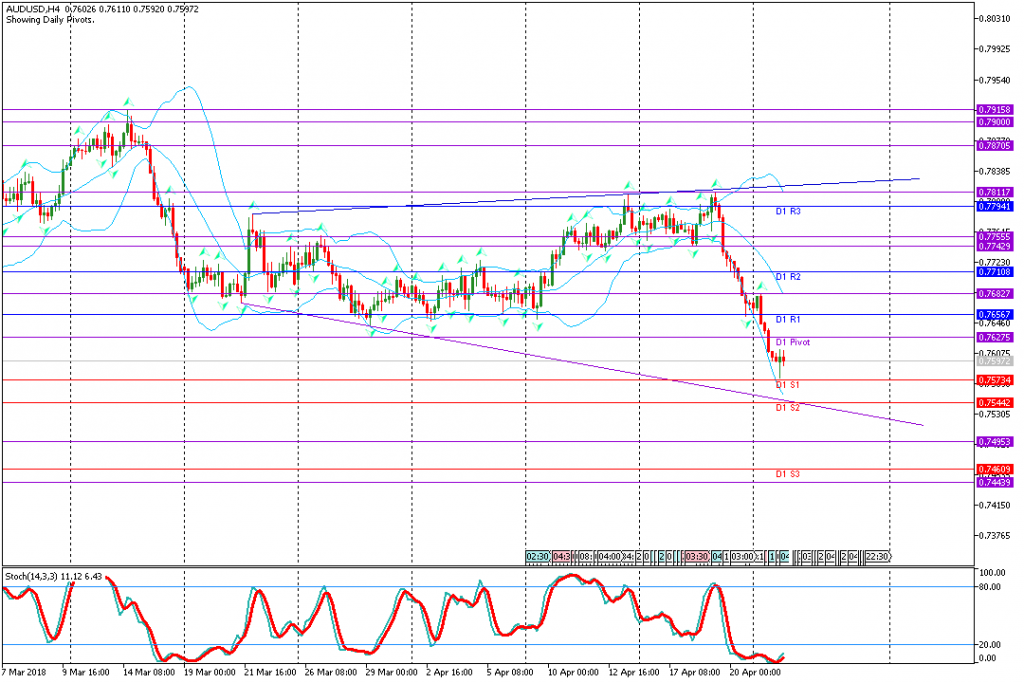
Task: Select the D1 R2 resistance label
Action: click(x=788, y=276)
